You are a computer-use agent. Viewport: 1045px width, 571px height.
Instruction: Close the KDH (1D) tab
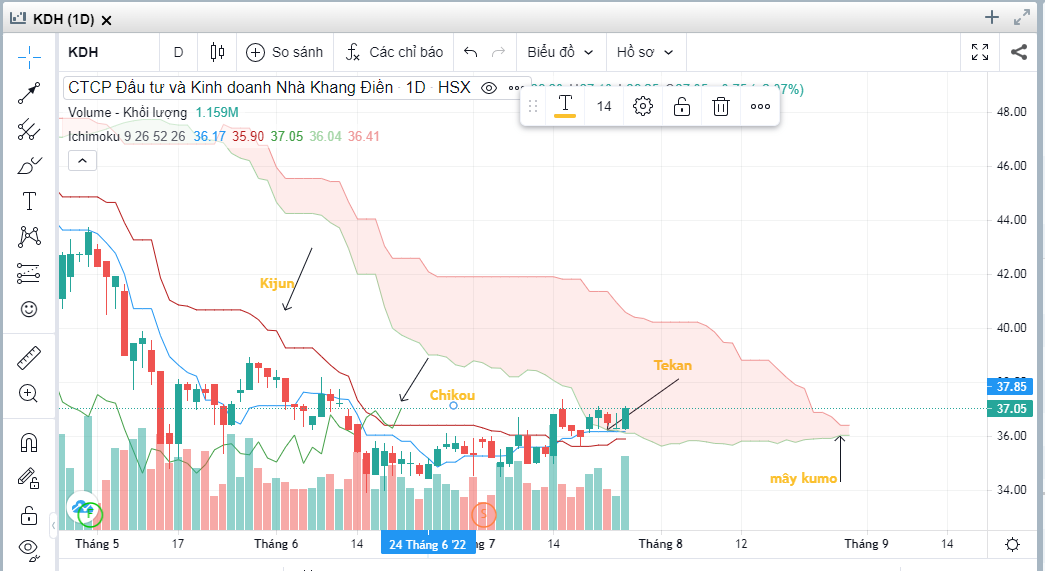point(106,20)
